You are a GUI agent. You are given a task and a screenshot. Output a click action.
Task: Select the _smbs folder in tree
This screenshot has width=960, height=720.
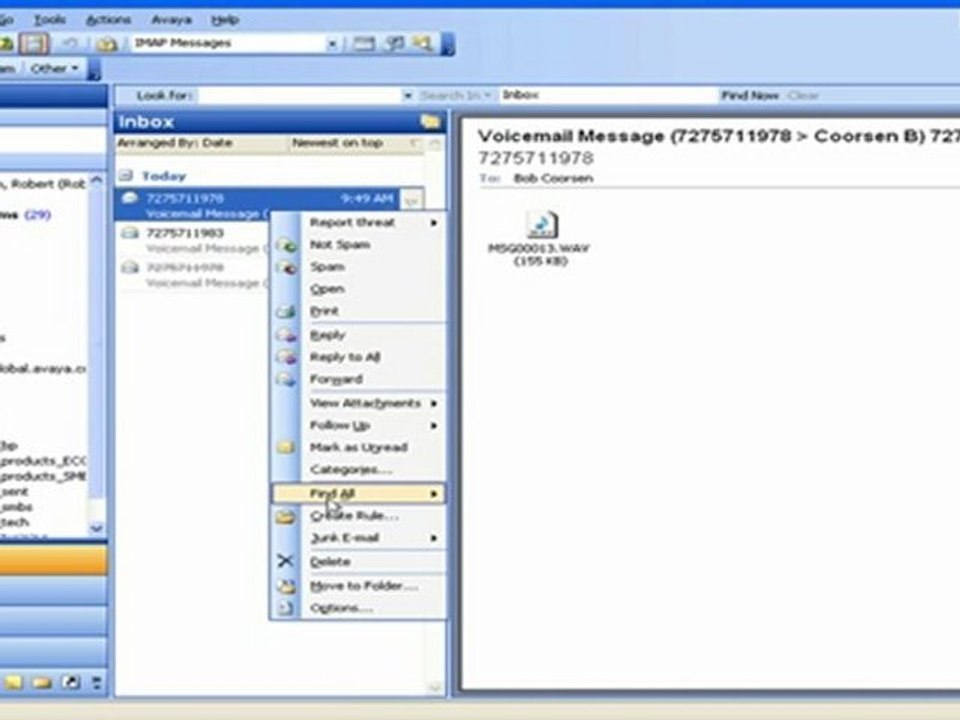[x=17, y=507]
